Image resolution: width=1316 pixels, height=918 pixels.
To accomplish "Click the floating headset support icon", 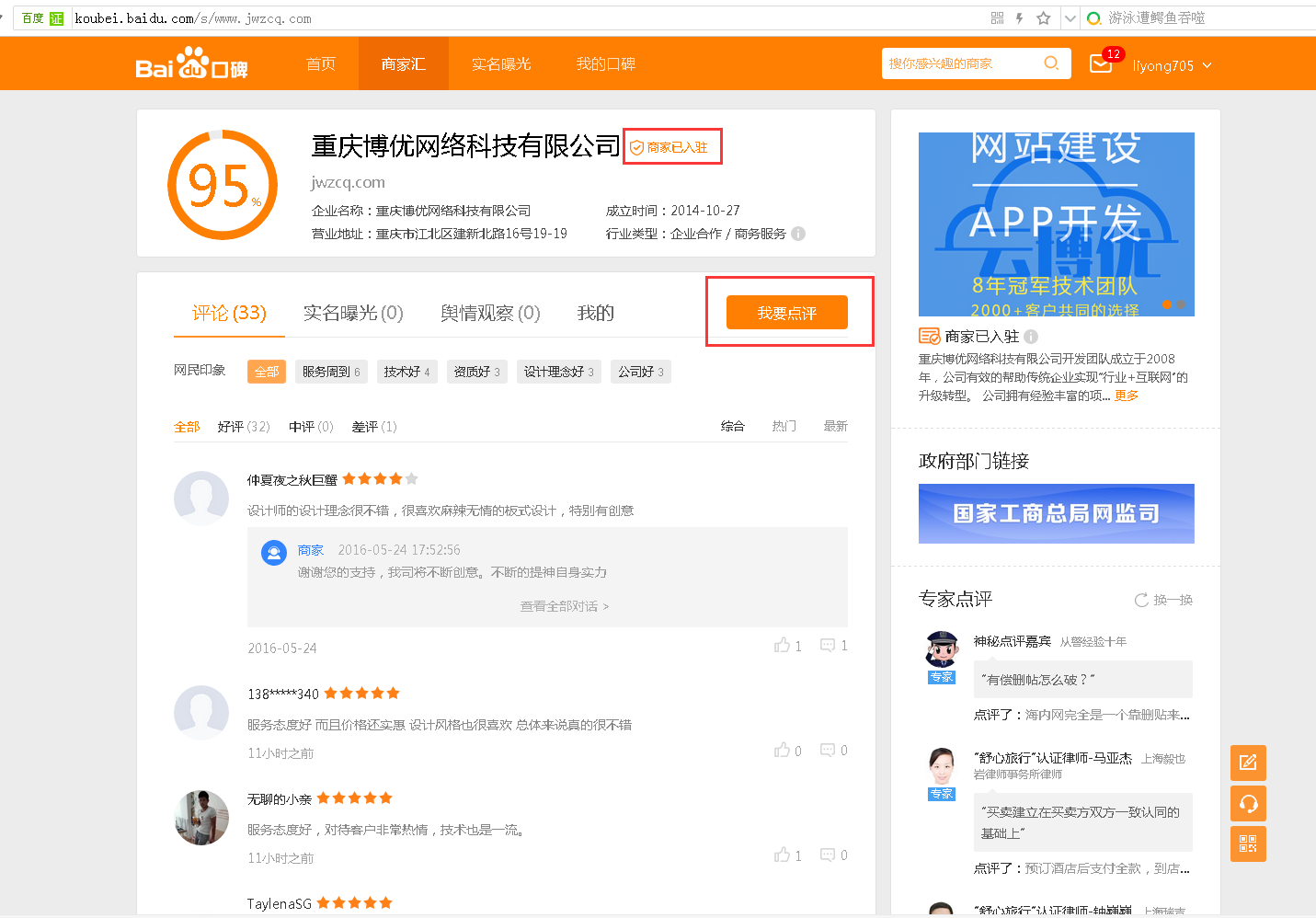I will [x=1248, y=803].
